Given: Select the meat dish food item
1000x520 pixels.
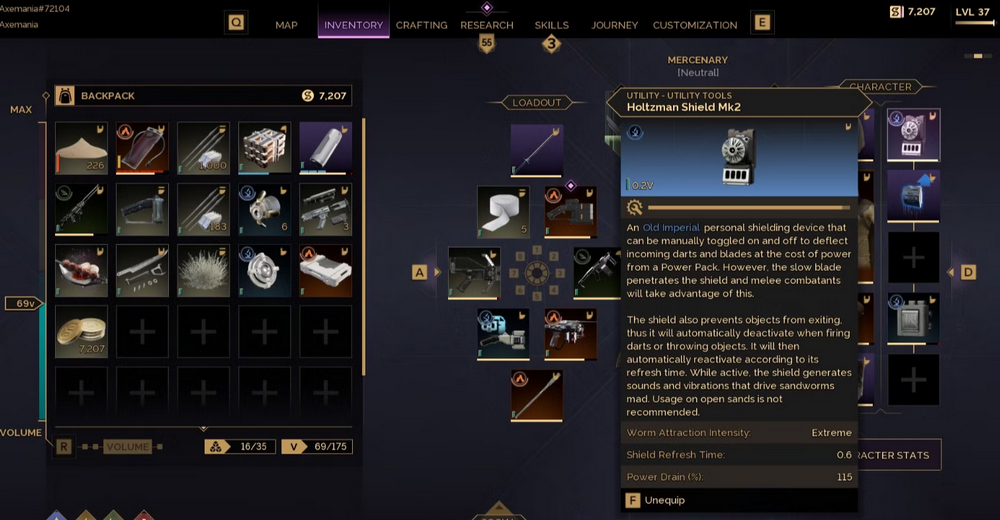Looking at the screenshot, I should coord(81,271).
